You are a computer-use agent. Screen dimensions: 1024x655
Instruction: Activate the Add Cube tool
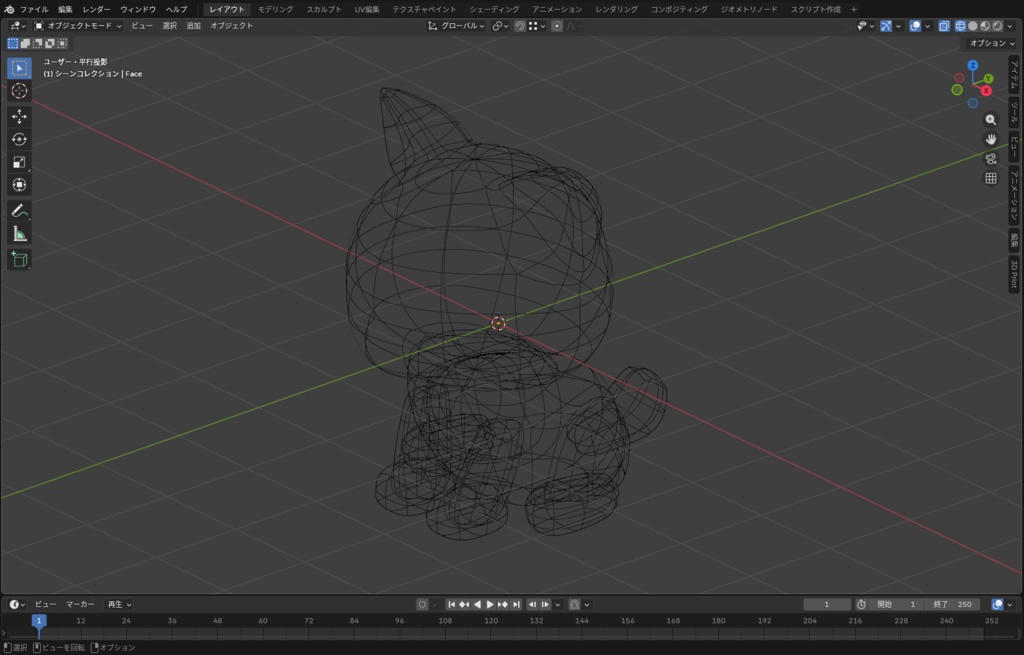[x=19, y=259]
